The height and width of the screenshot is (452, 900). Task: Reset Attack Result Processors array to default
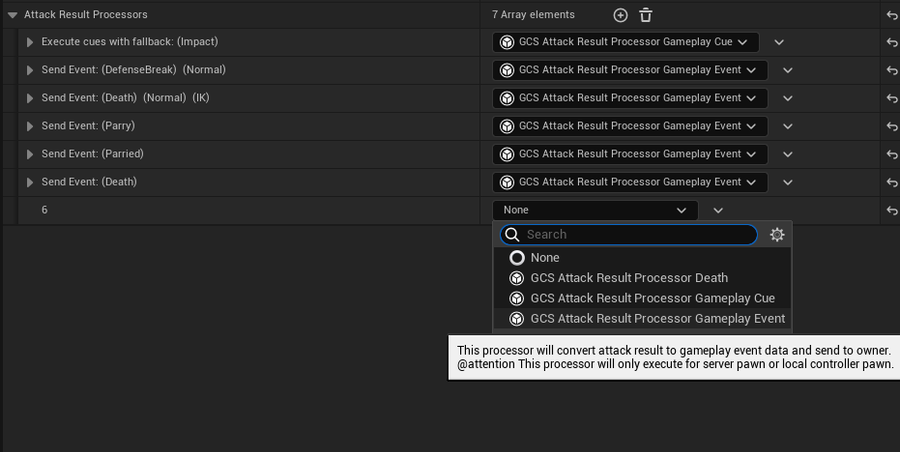pyautogui.click(x=891, y=16)
